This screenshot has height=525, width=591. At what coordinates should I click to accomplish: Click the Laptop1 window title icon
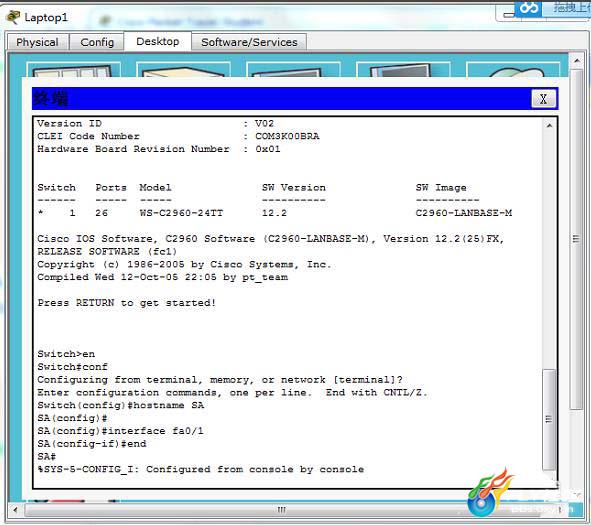click(x=13, y=17)
